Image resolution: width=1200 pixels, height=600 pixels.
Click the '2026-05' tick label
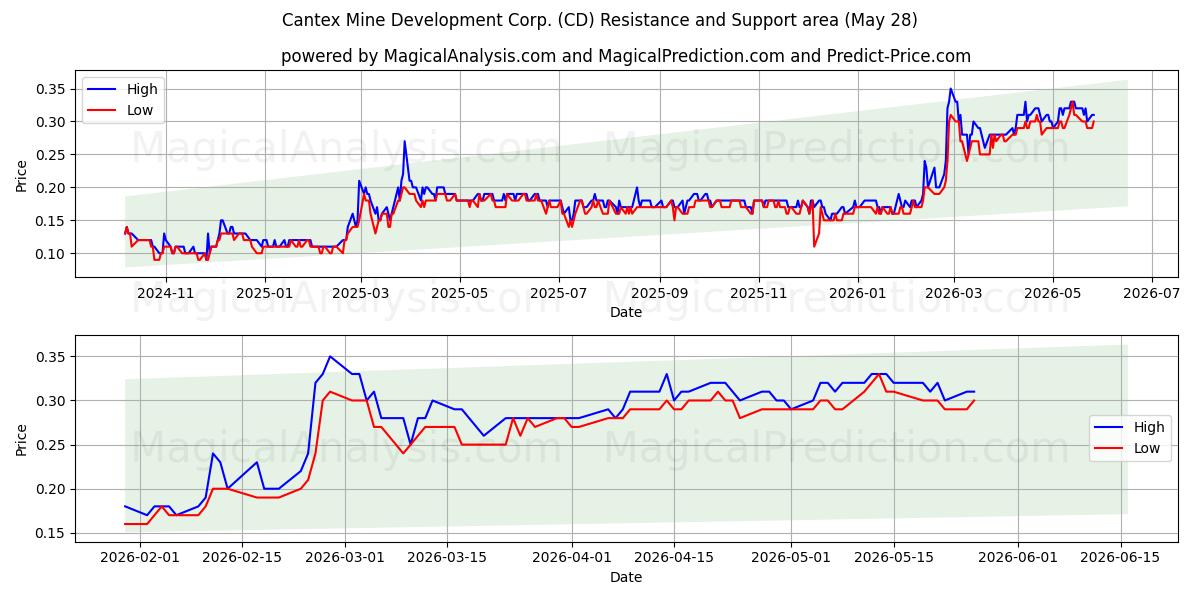point(1052,293)
